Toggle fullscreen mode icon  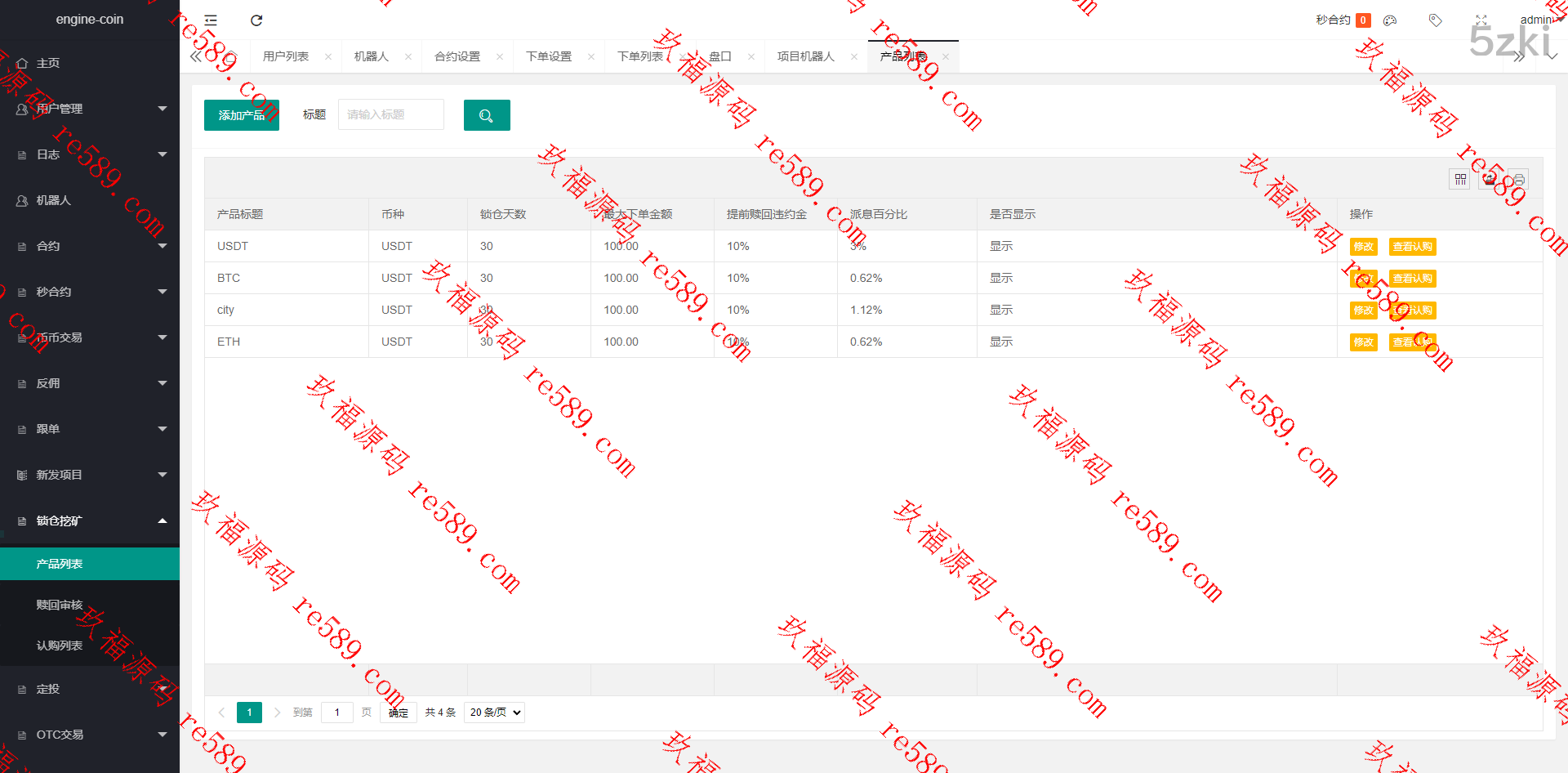tap(1481, 20)
